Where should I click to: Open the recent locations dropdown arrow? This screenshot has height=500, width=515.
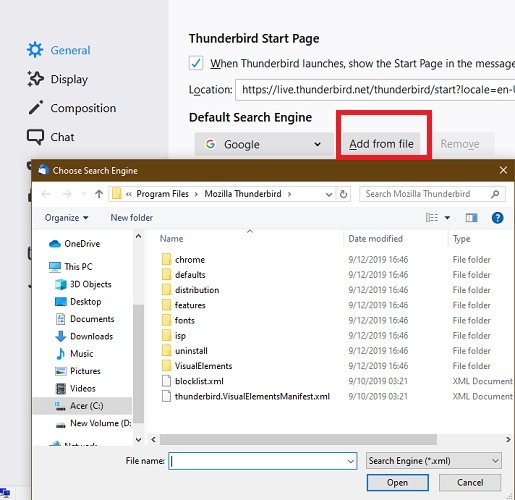(84, 194)
